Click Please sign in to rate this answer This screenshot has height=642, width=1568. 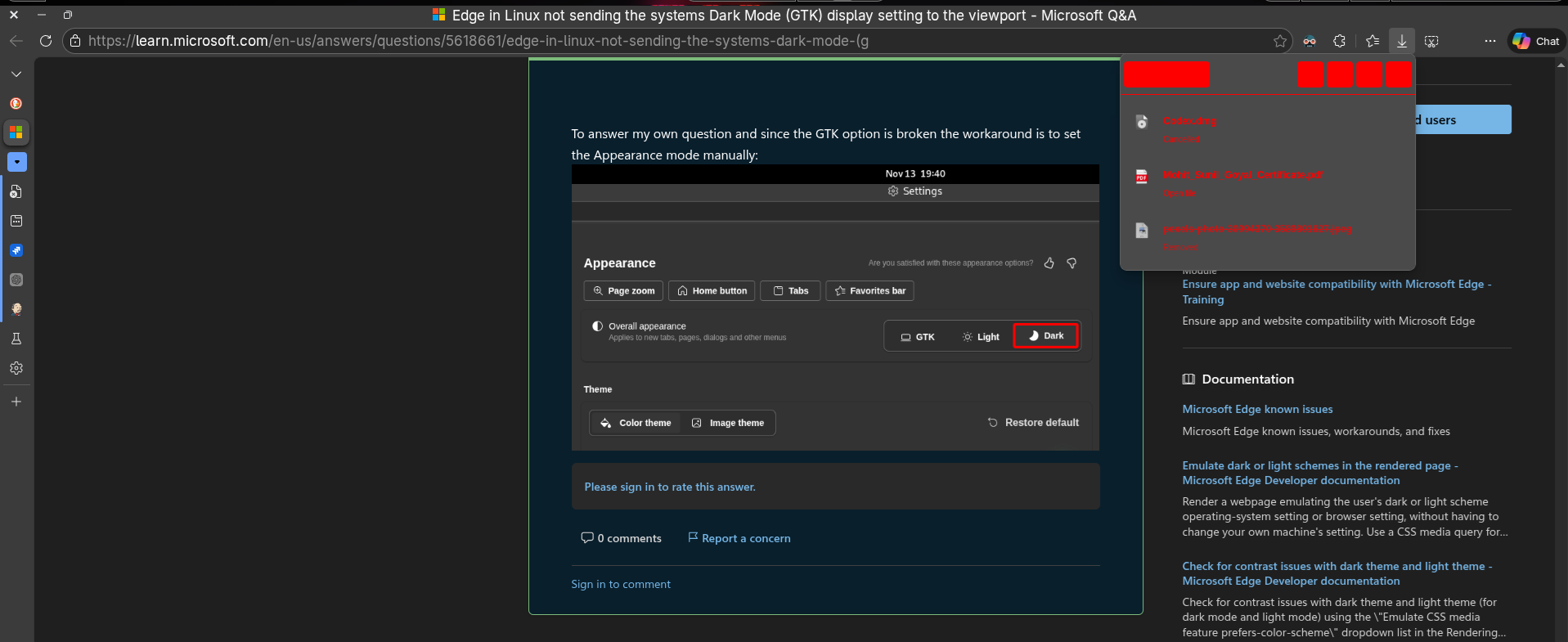pos(670,487)
